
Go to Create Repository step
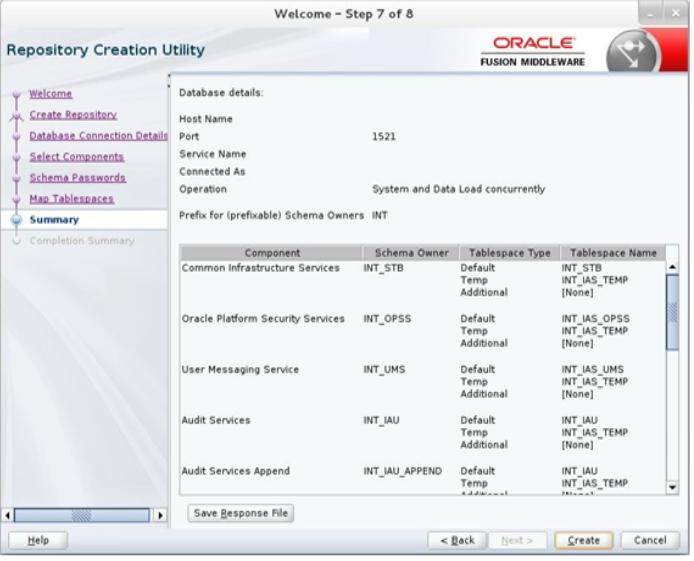(73, 115)
